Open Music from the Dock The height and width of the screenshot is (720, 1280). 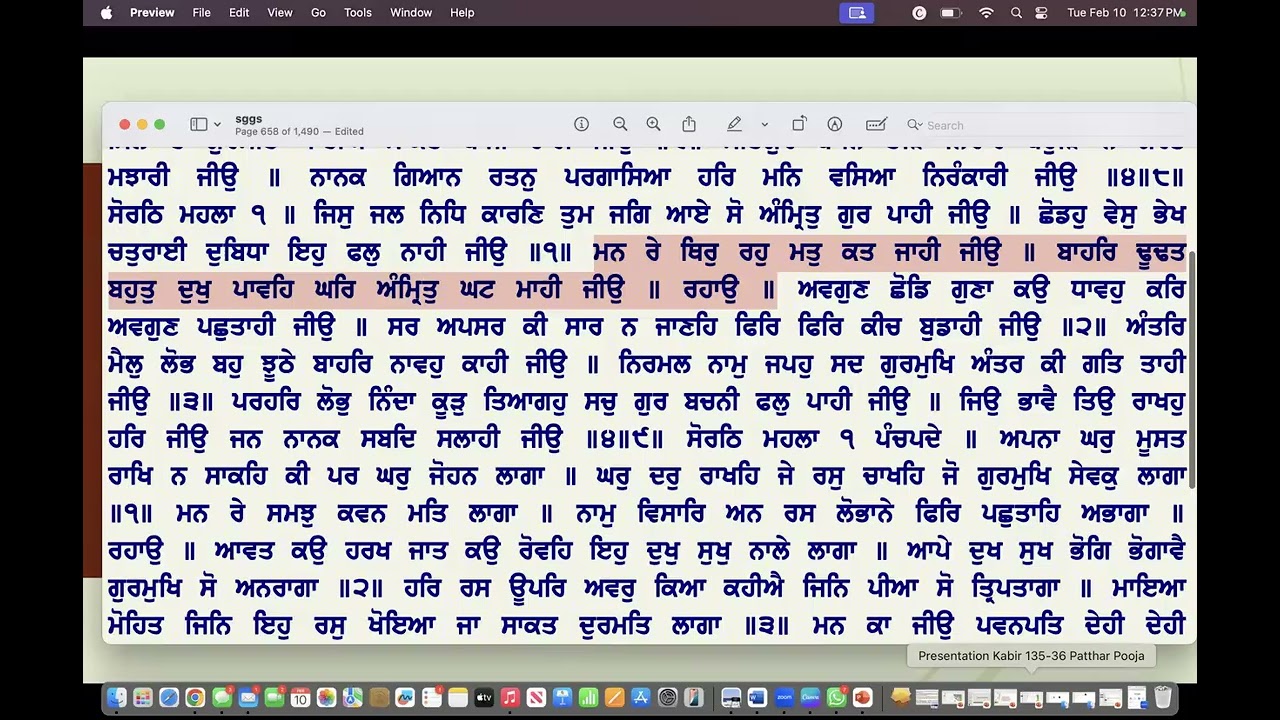coord(510,697)
